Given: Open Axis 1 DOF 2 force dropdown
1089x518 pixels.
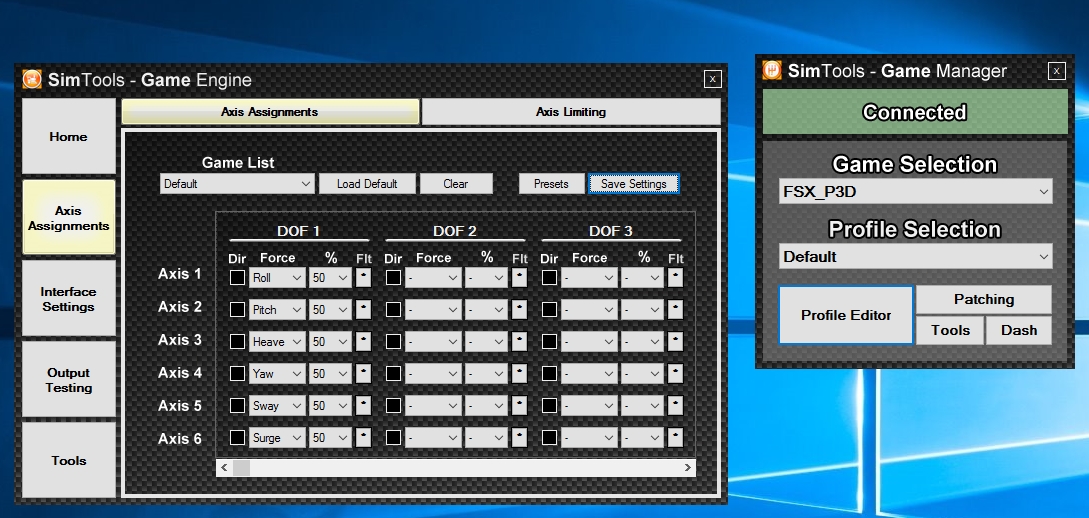Looking at the screenshot, I should click(x=433, y=278).
